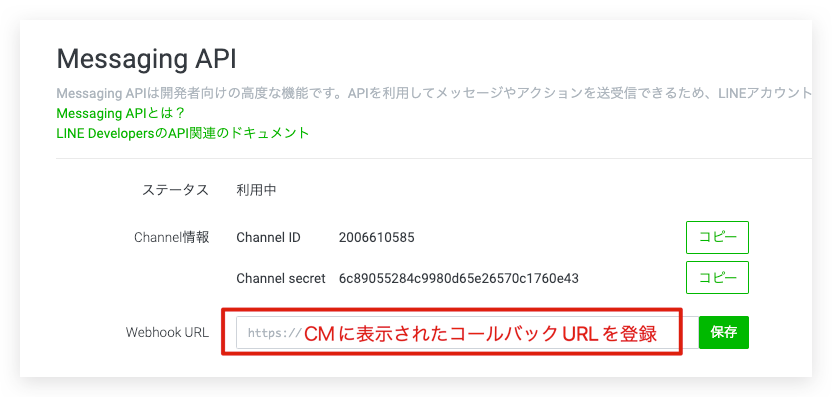Image resolution: width=832 pixels, height=397 pixels.
Task: Select the Channel secret value 6c89055284c9980d65e26570c1760e43
Action: coord(458,278)
